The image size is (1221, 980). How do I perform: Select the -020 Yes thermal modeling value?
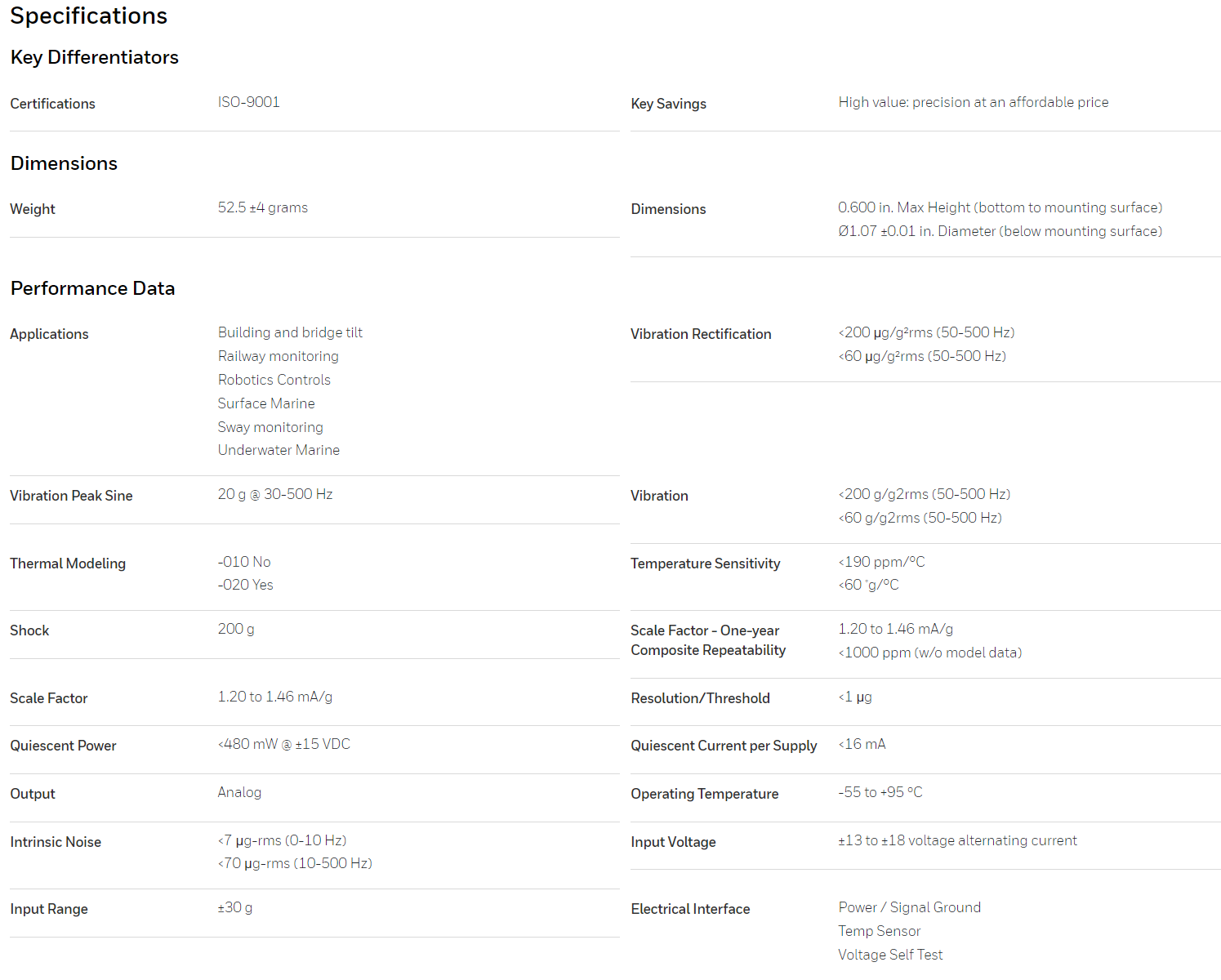pos(245,585)
